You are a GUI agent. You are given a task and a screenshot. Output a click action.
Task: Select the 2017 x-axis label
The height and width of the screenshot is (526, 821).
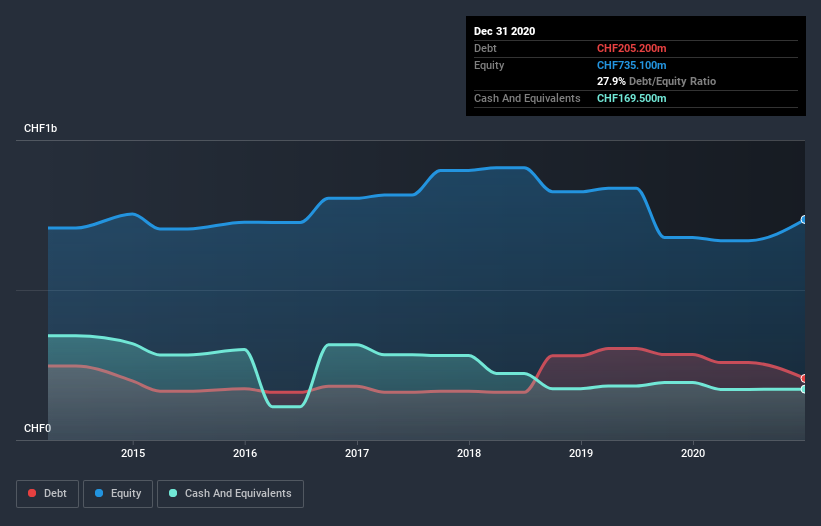pos(357,453)
